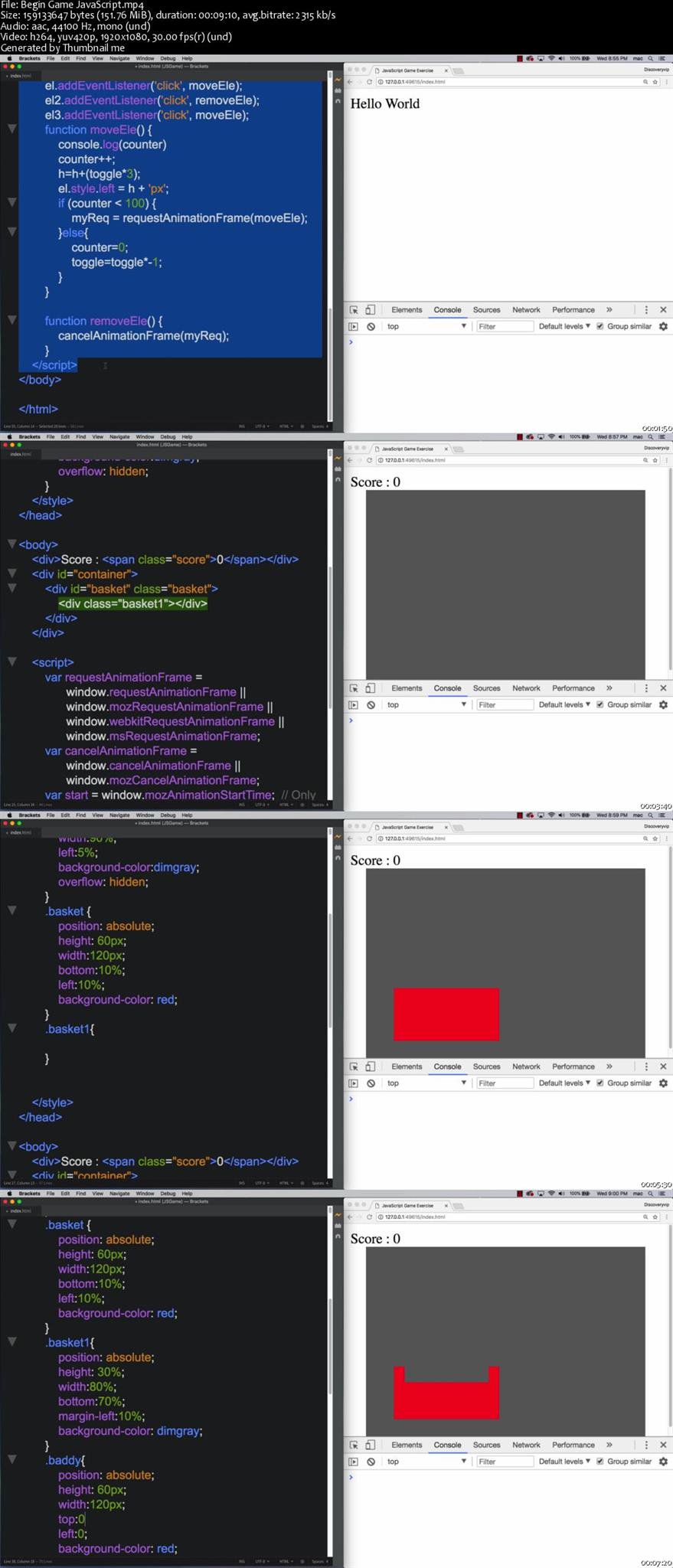The height and width of the screenshot is (1568, 673).
Task: Collapse the function moveEle() fold triangle
Action: (11, 129)
